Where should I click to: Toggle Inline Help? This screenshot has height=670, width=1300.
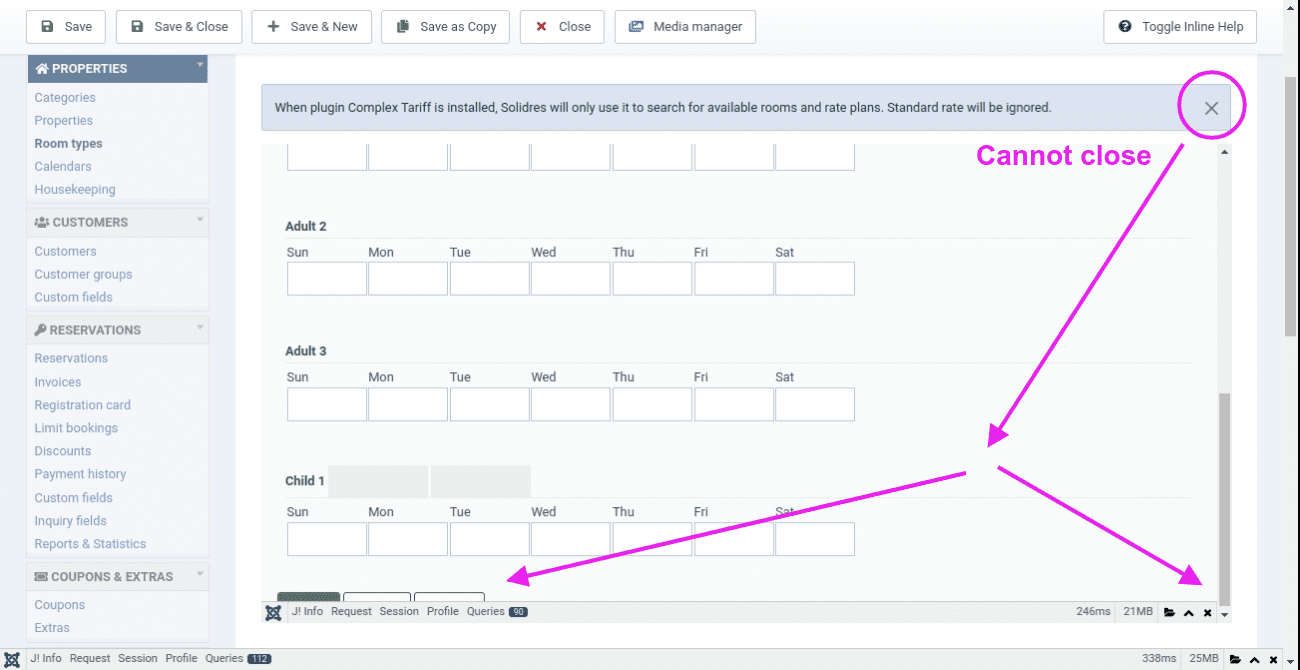(x=1180, y=27)
